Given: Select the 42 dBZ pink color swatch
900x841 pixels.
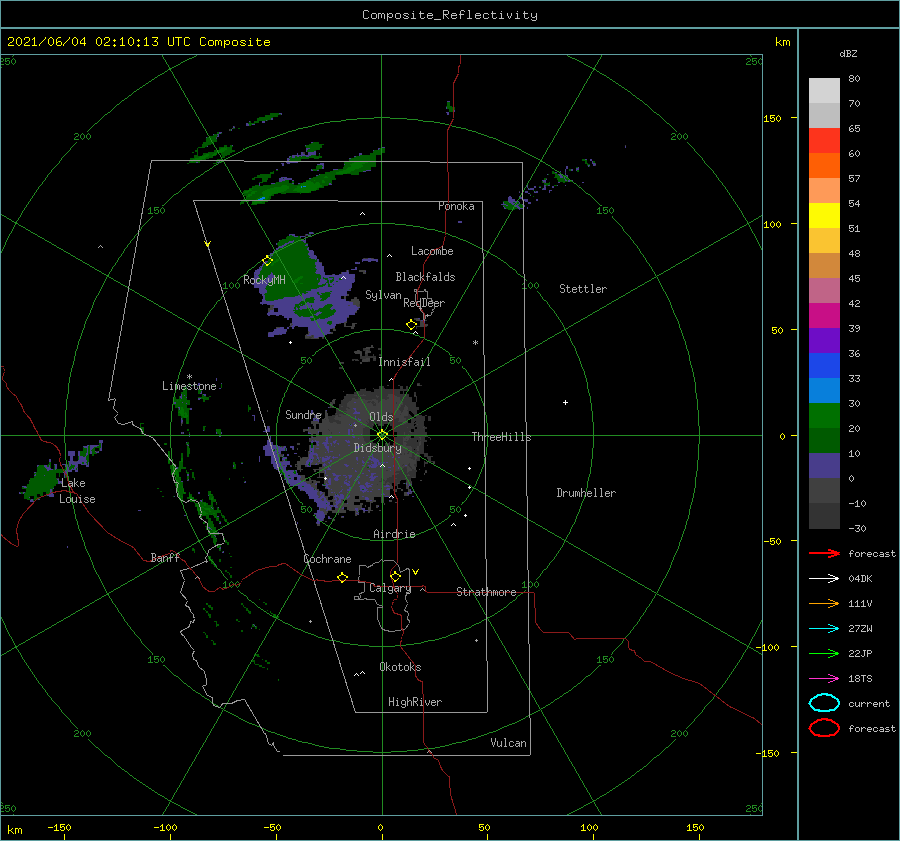Looking at the screenshot, I should coord(824,290).
